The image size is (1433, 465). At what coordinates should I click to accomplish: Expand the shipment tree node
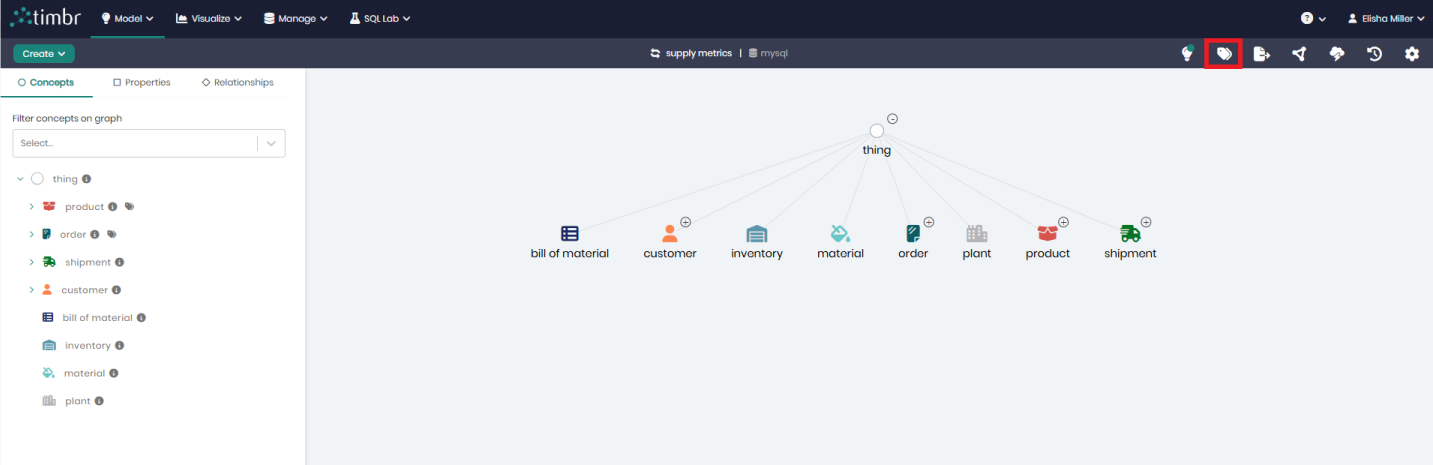[x=31, y=262]
